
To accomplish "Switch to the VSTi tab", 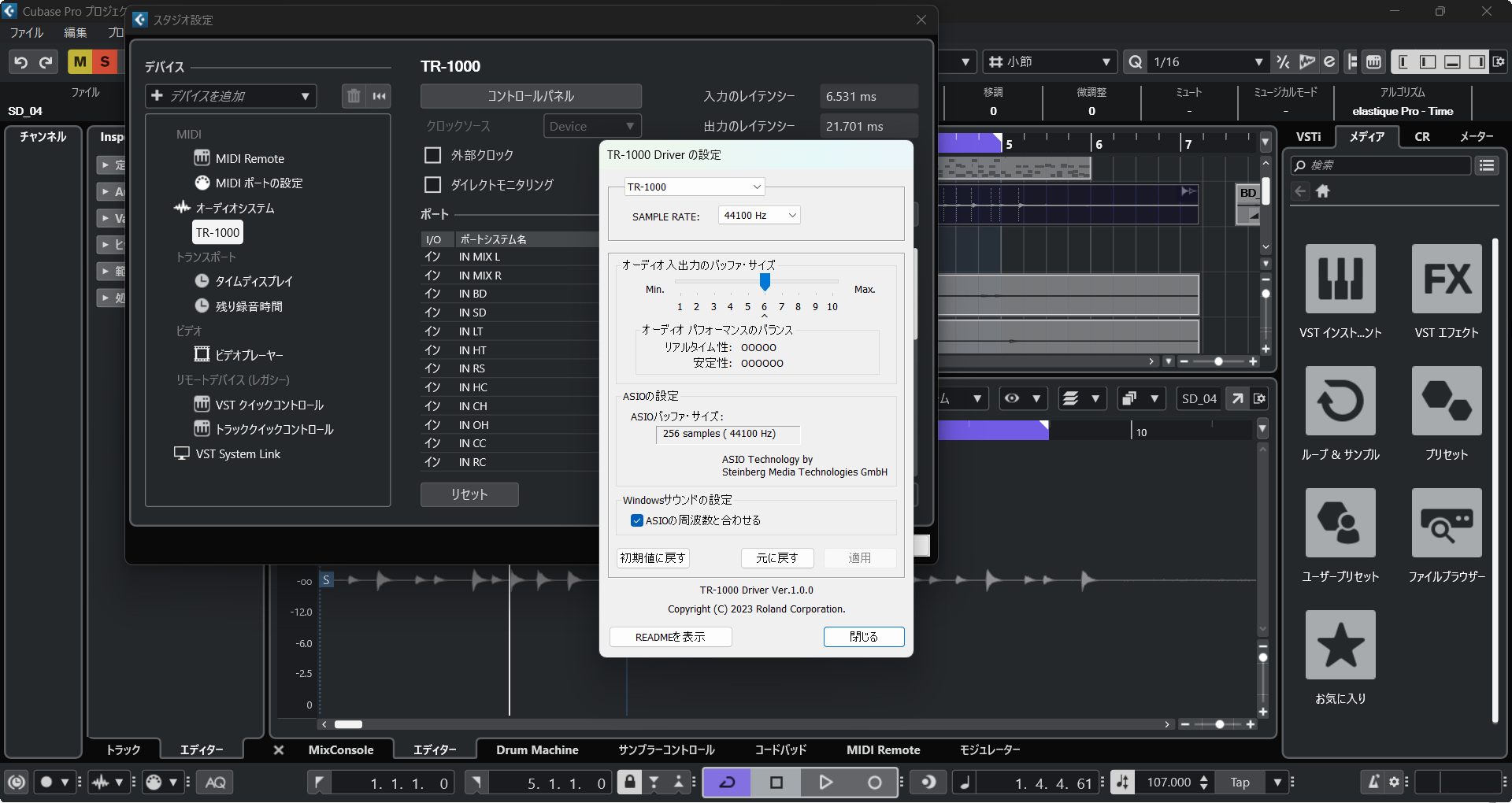I will (x=1308, y=137).
